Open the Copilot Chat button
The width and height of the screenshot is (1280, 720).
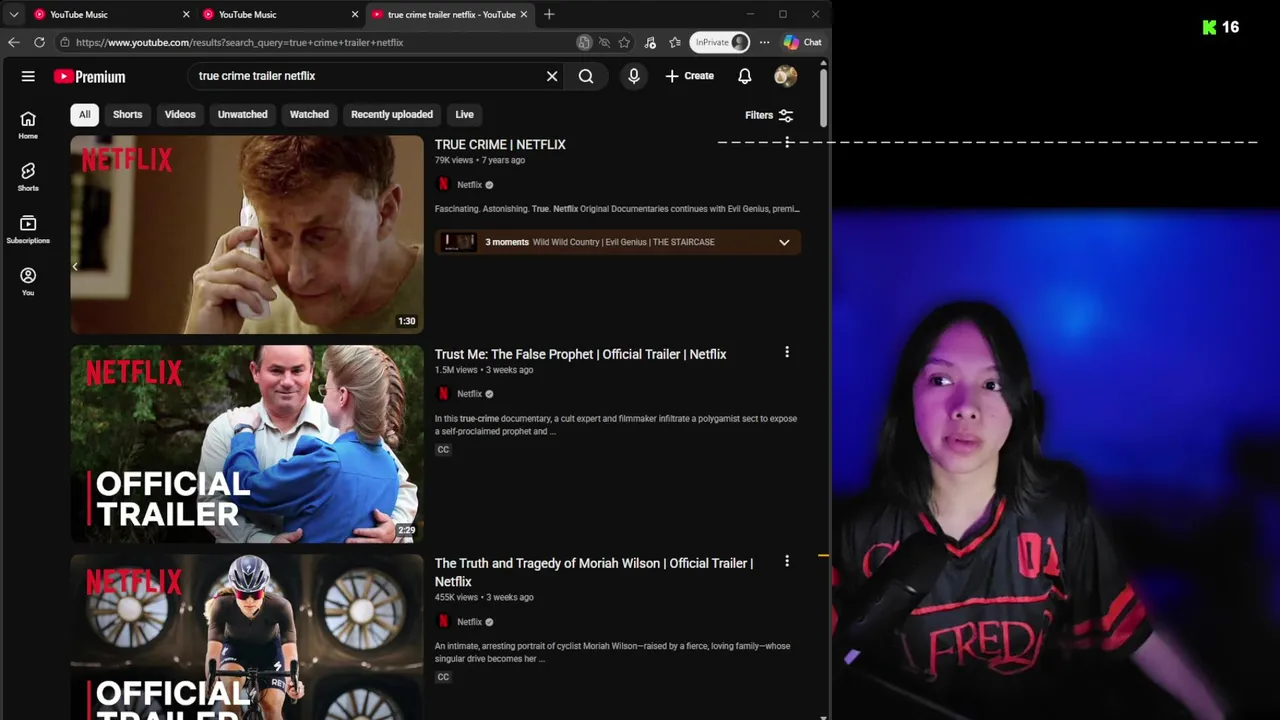tap(803, 42)
